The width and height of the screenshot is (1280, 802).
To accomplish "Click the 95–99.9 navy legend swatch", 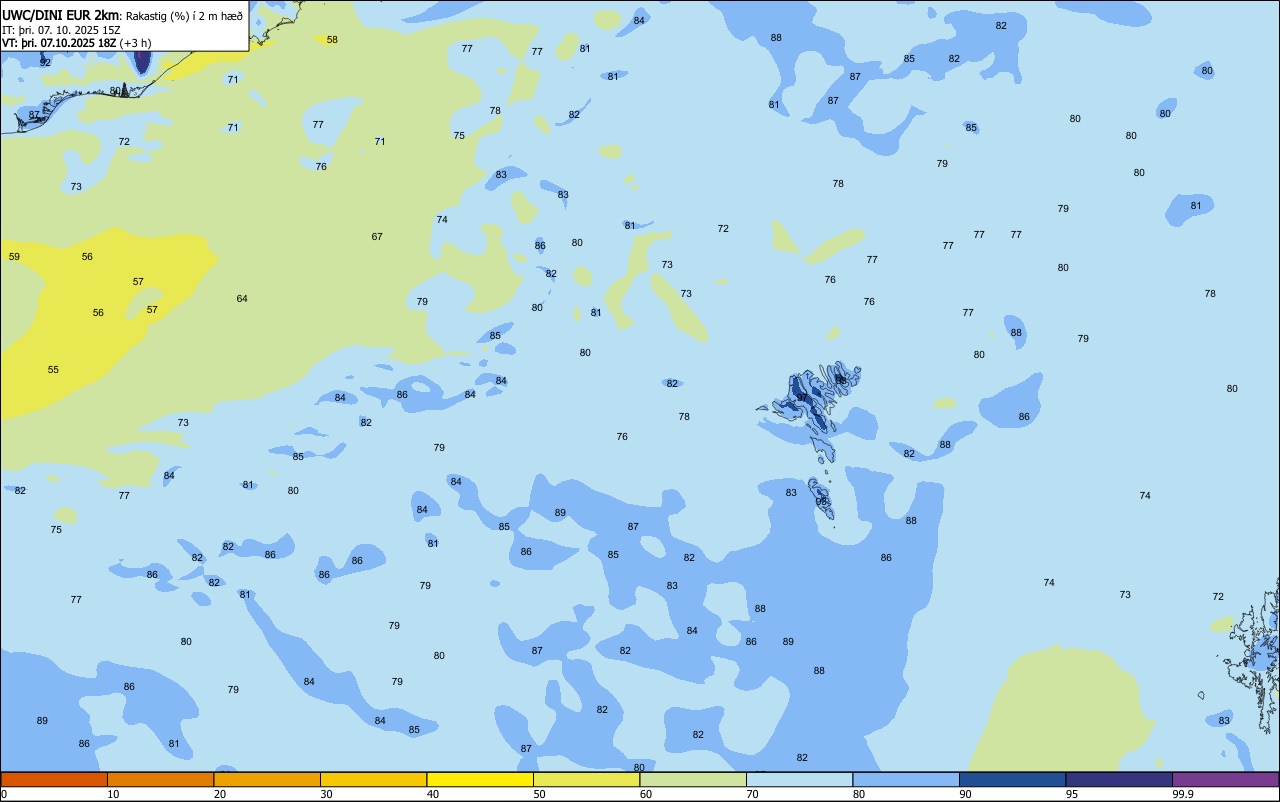I will pyautogui.click(x=1119, y=779).
